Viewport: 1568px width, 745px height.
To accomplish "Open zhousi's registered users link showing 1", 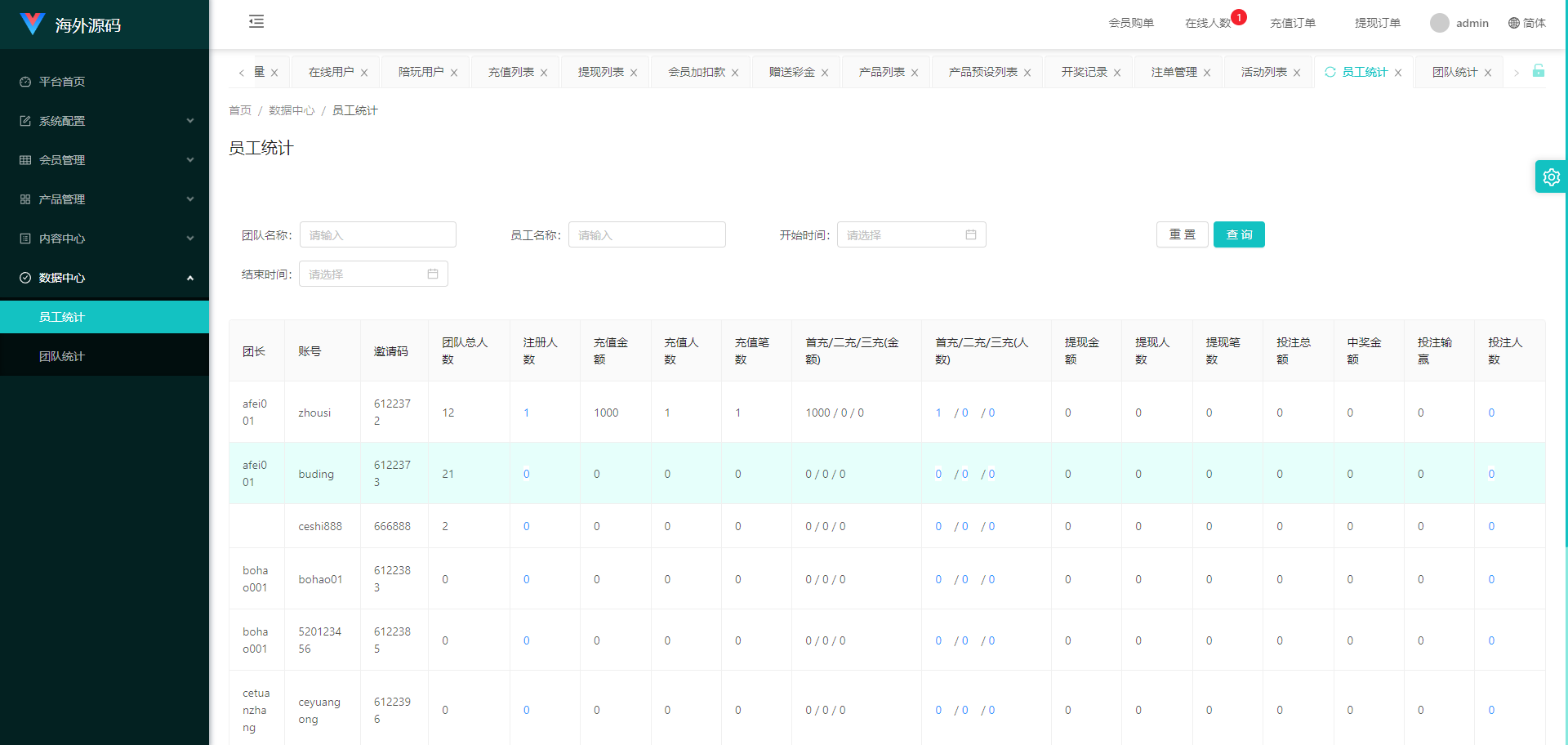I will pyautogui.click(x=526, y=413).
